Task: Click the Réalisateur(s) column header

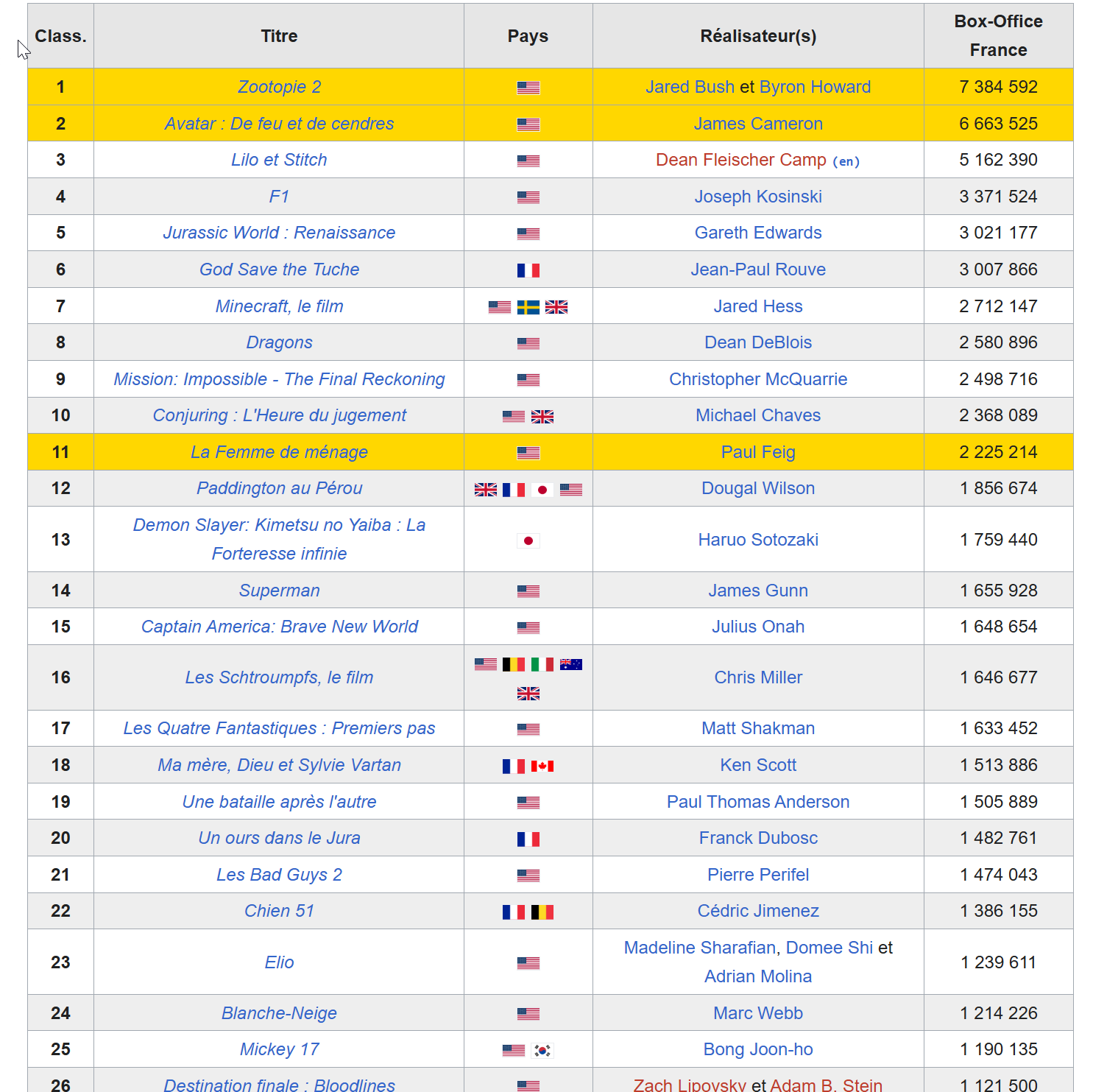Action: [758, 36]
